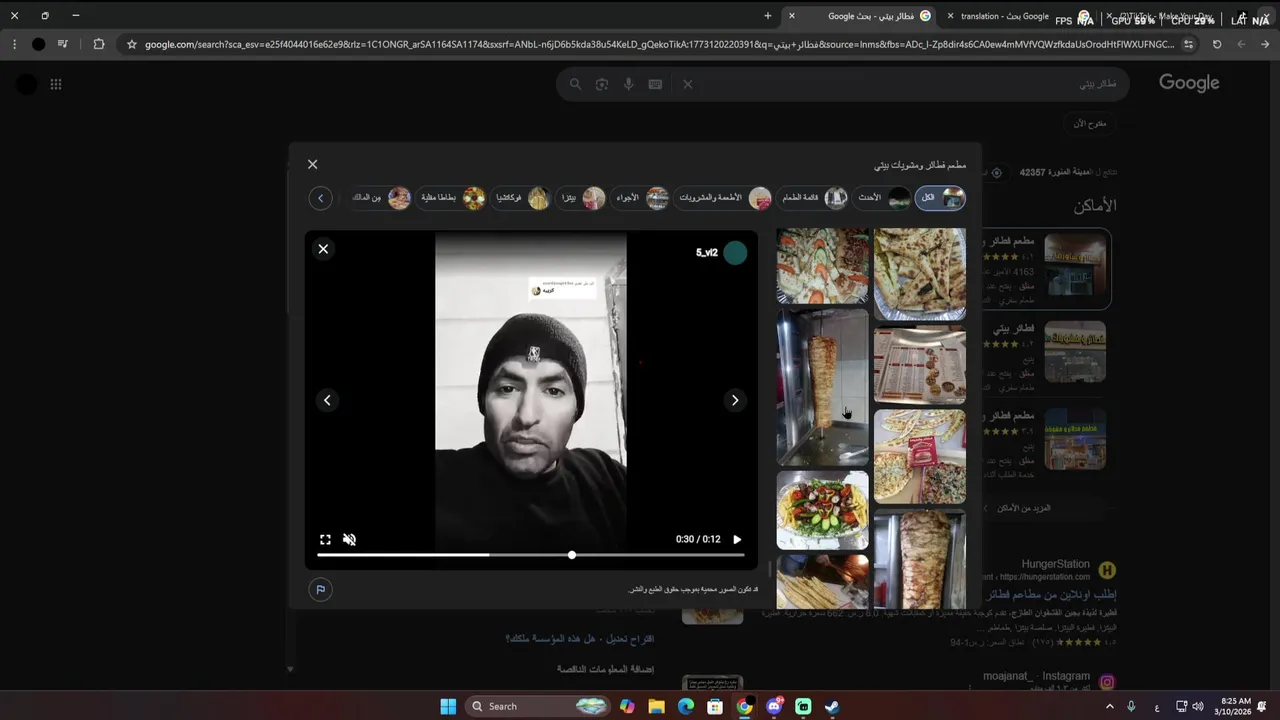Select the من المالك category chip
This screenshot has width=1280, height=720.
(x=381, y=198)
